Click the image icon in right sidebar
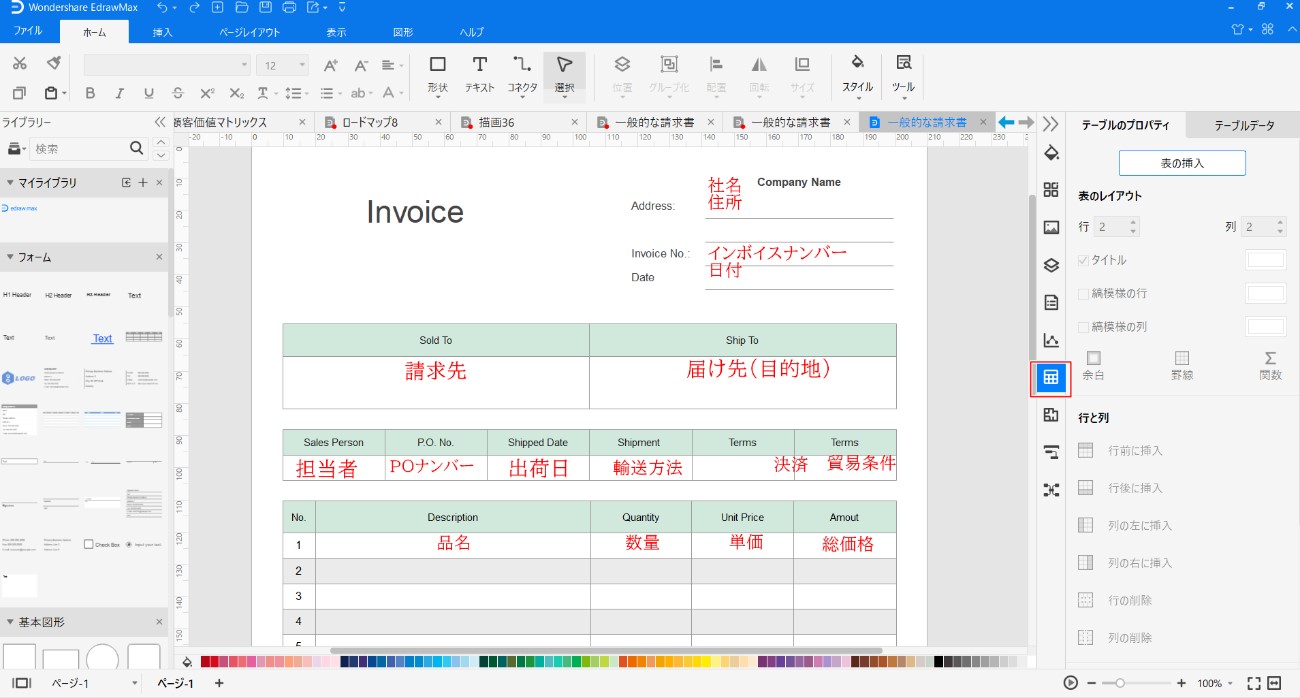 1051,226
